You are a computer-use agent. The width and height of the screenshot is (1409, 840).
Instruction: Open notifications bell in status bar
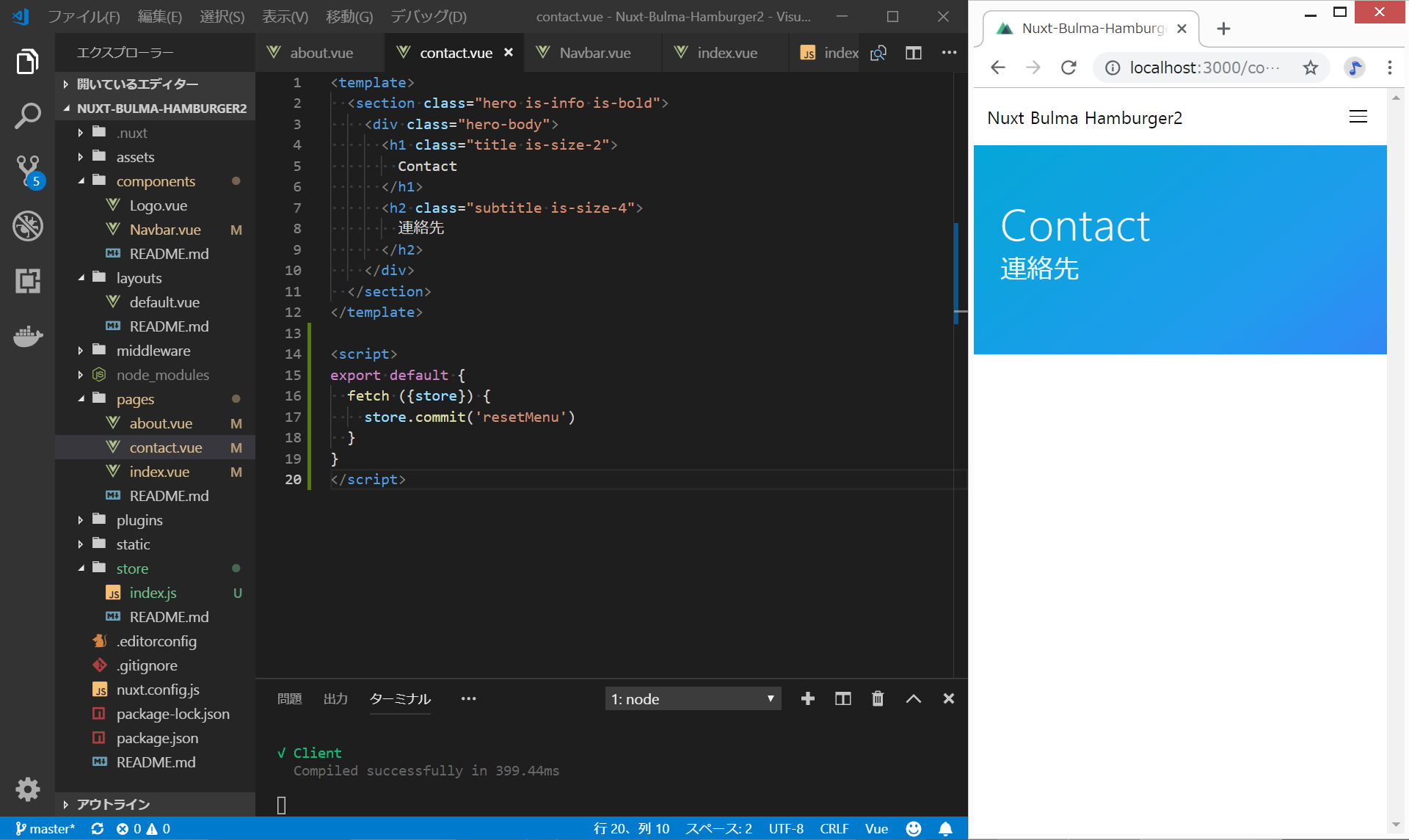pyautogui.click(x=945, y=828)
